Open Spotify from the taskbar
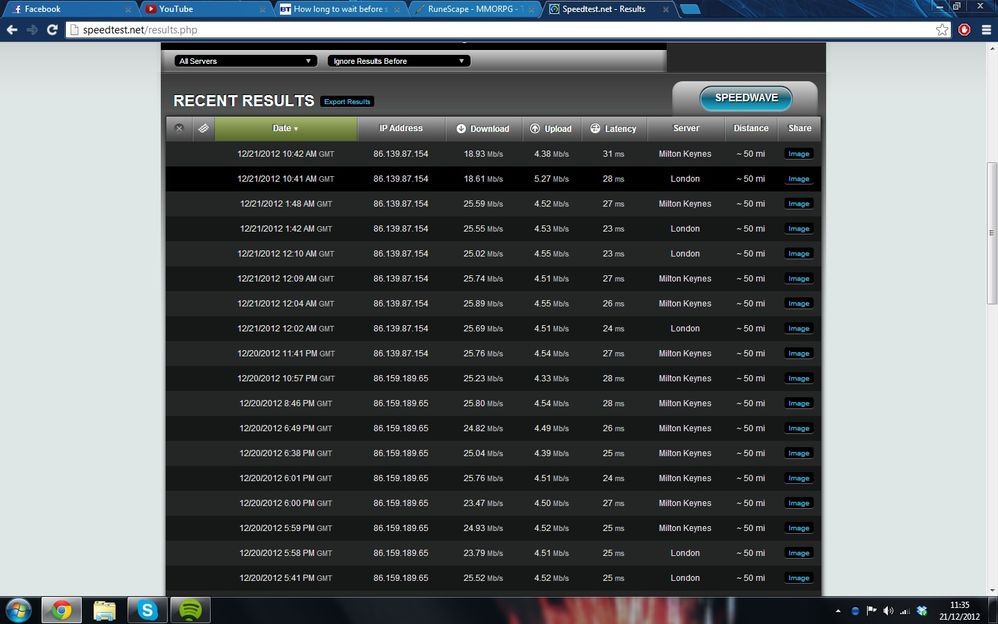 (190, 610)
